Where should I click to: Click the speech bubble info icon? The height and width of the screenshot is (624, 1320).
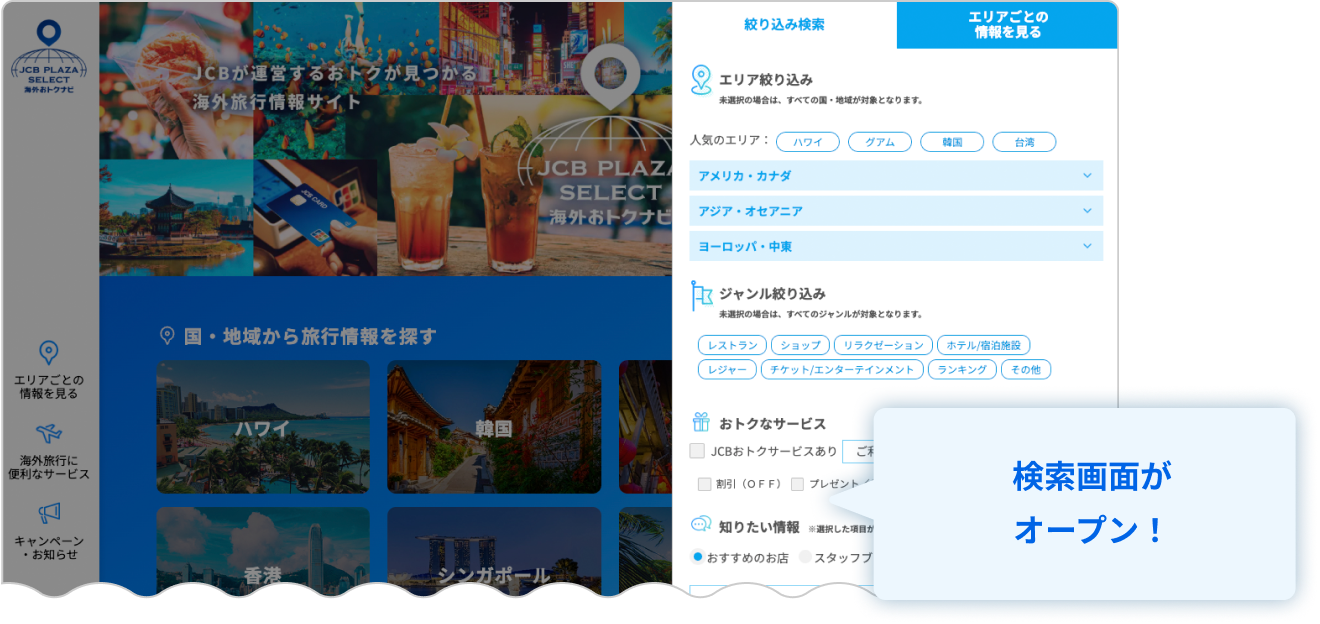click(x=701, y=525)
